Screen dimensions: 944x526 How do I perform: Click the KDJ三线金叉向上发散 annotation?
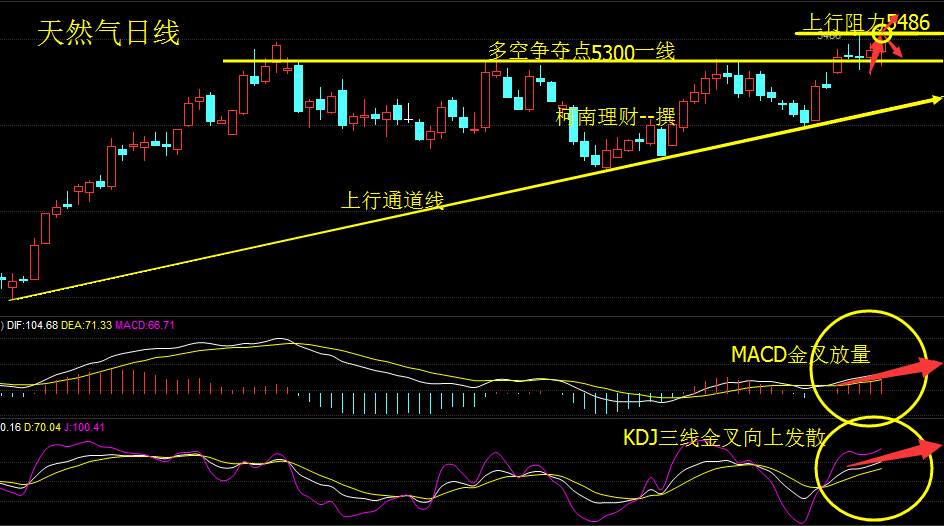(x=724, y=438)
